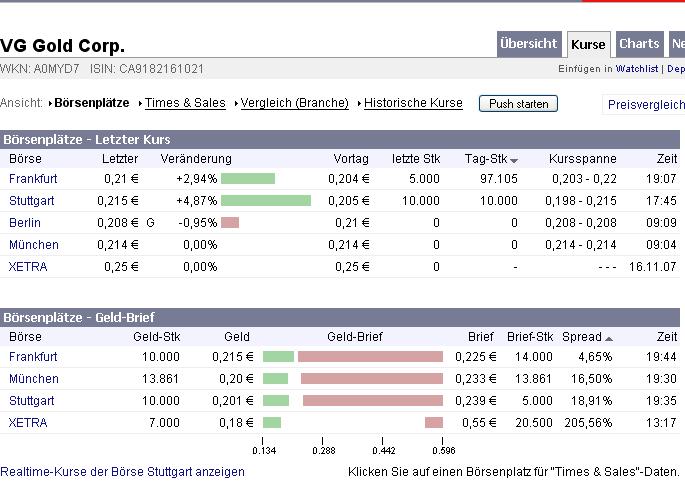This screenshot has width=685, height=486.
Task: Select the Börsenplätze view
Action: pos(92,103)
